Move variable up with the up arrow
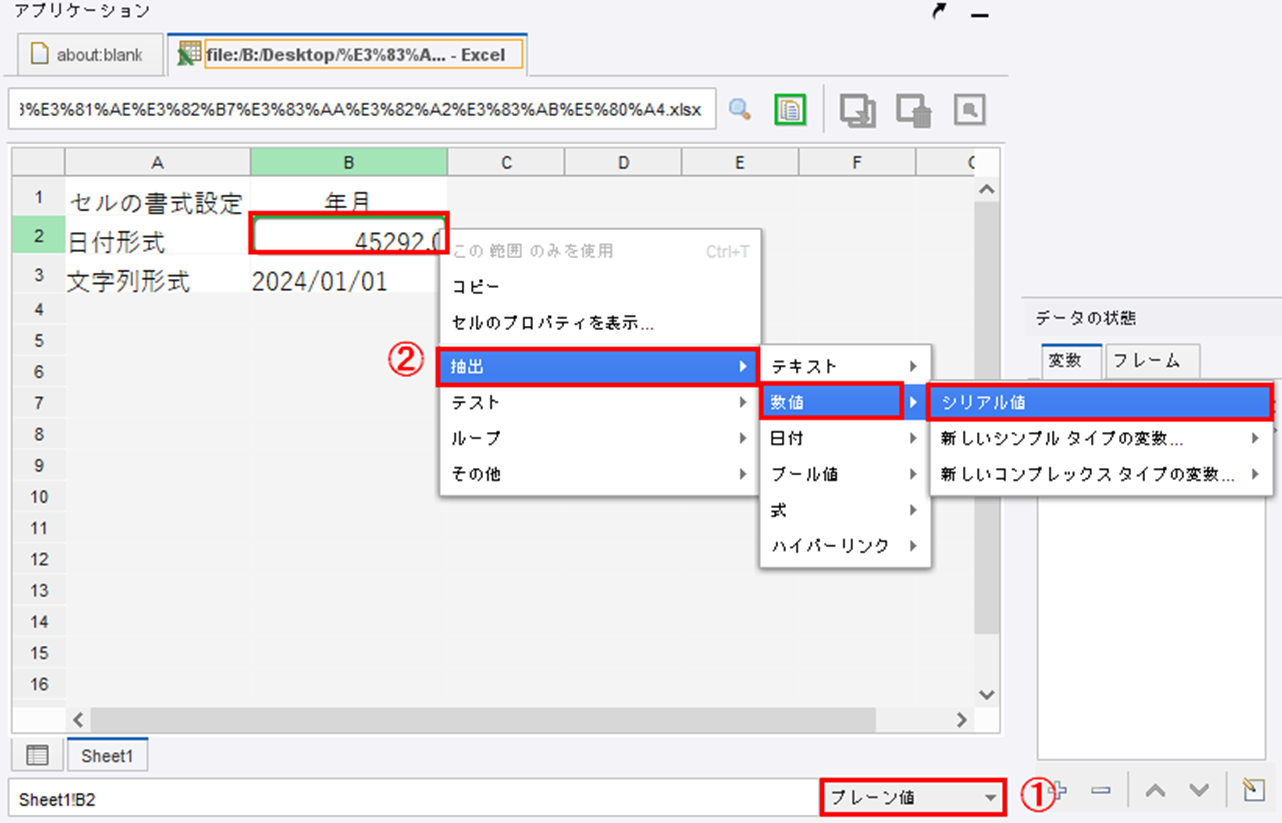 click(x=1155, y=791)
